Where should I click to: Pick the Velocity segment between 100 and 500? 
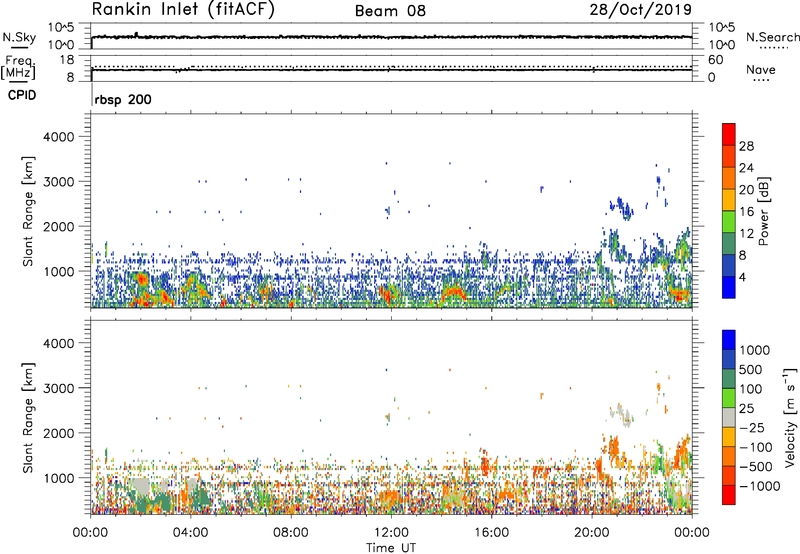(x=729, y=379)
